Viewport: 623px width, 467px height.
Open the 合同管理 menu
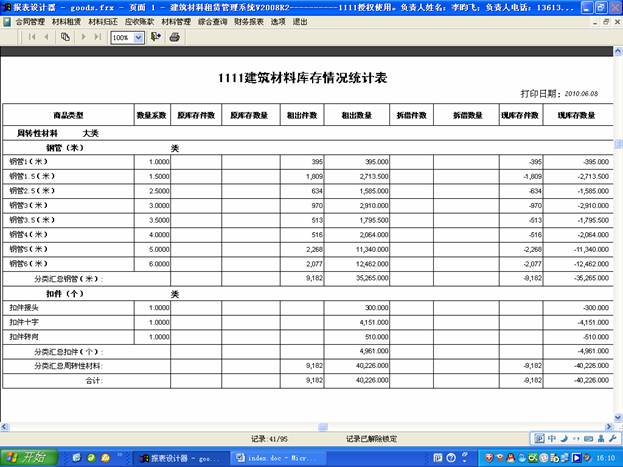click(x=30, y=20)
